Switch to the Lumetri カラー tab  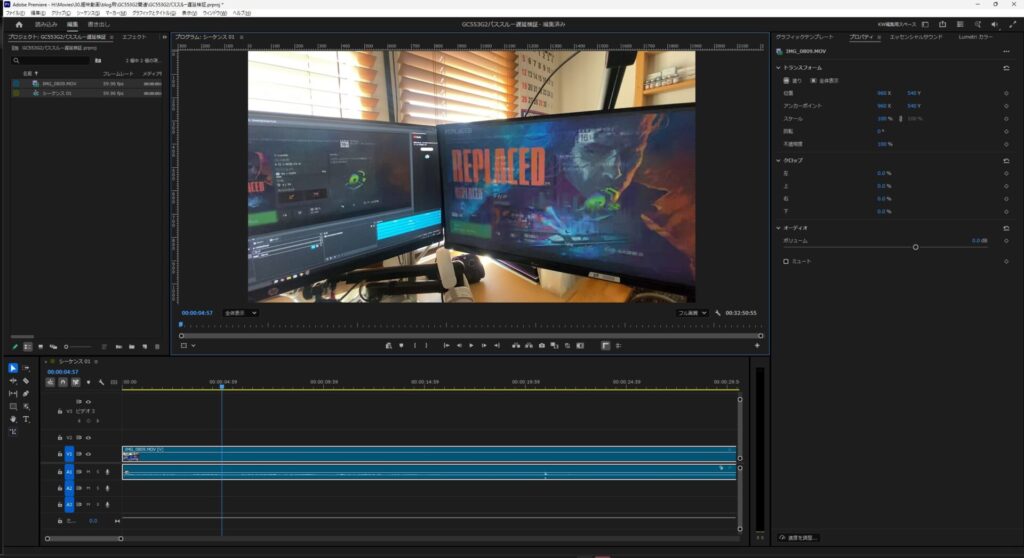pyautogui.click(x=975, y=36)
